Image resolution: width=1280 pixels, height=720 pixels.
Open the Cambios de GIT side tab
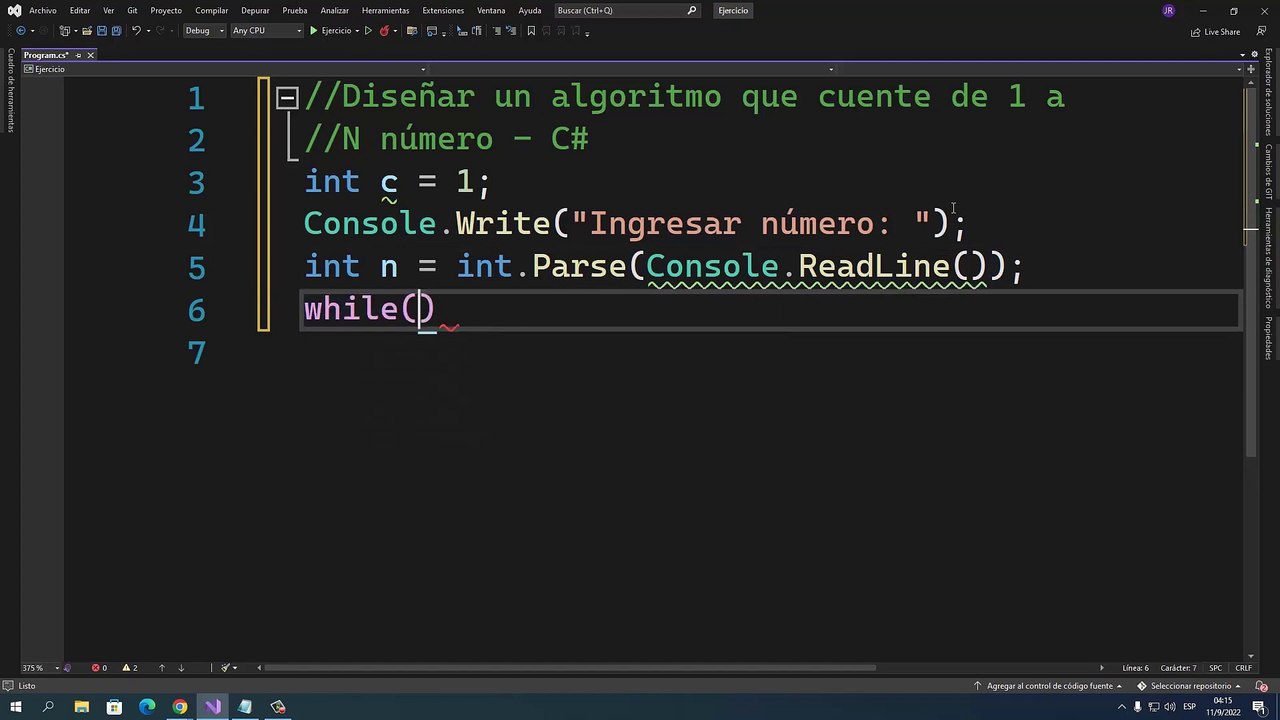pyautogui.click(x=1268, y=172)
